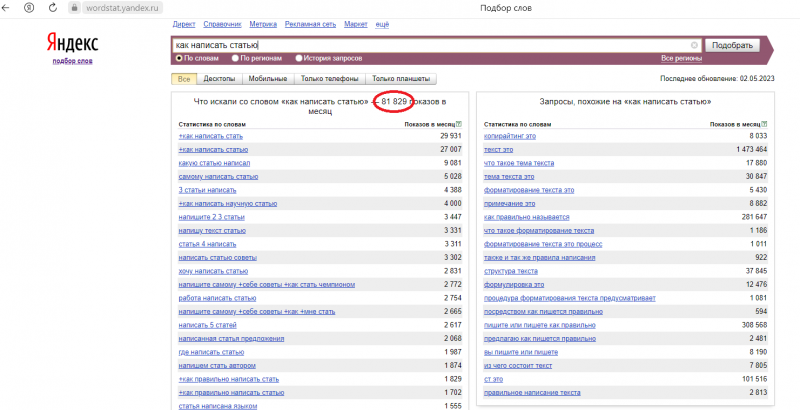
Task: Clear the search field with X icon
Action: 694,45
